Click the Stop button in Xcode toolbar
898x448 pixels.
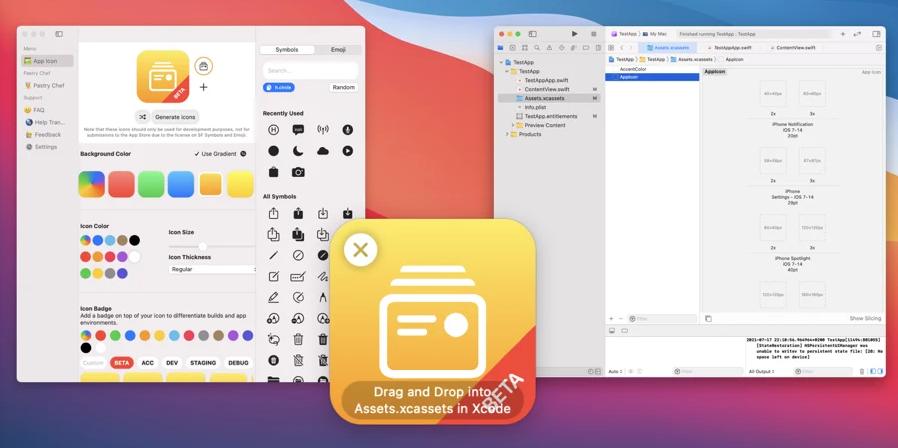[x=593, y=34]
